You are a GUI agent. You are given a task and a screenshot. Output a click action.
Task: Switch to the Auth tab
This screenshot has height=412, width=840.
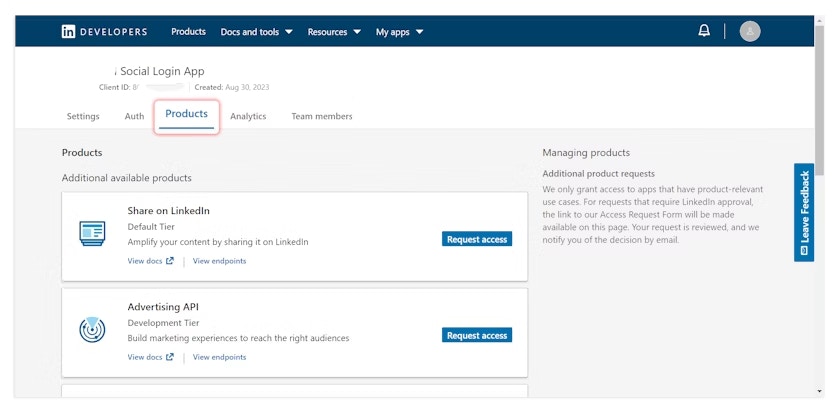click(134, 116)
